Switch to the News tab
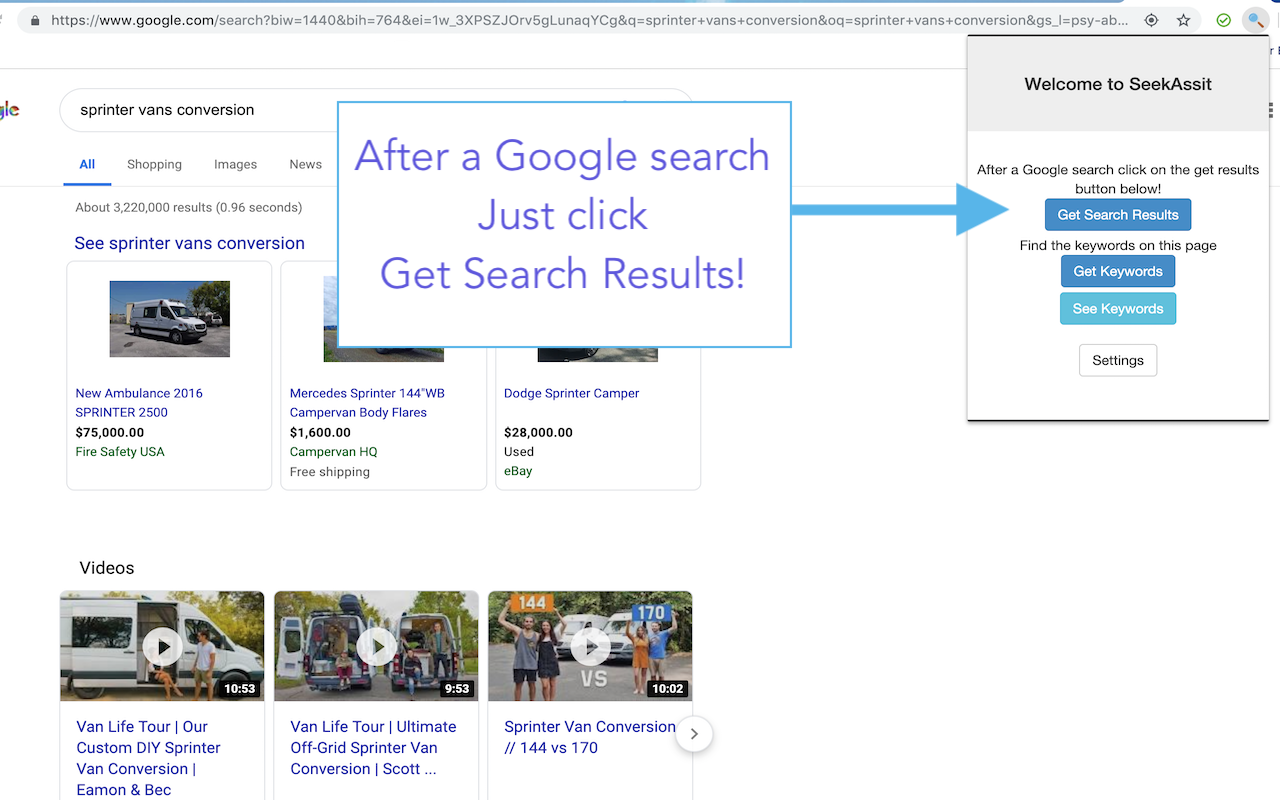 point(306,164)
